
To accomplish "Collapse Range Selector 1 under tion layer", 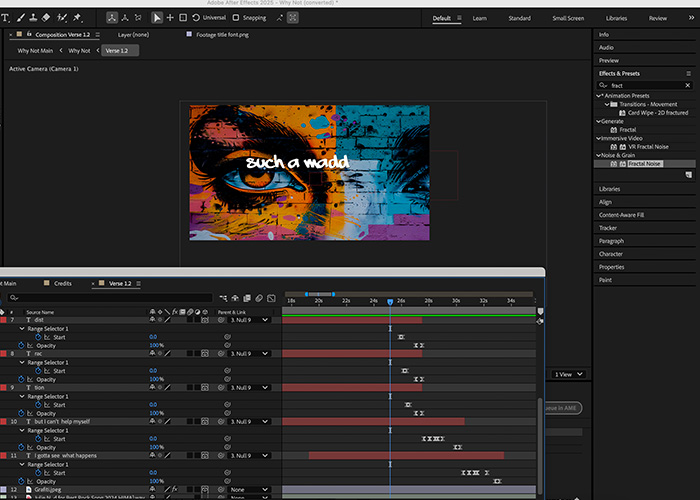I will click(22, 396).
